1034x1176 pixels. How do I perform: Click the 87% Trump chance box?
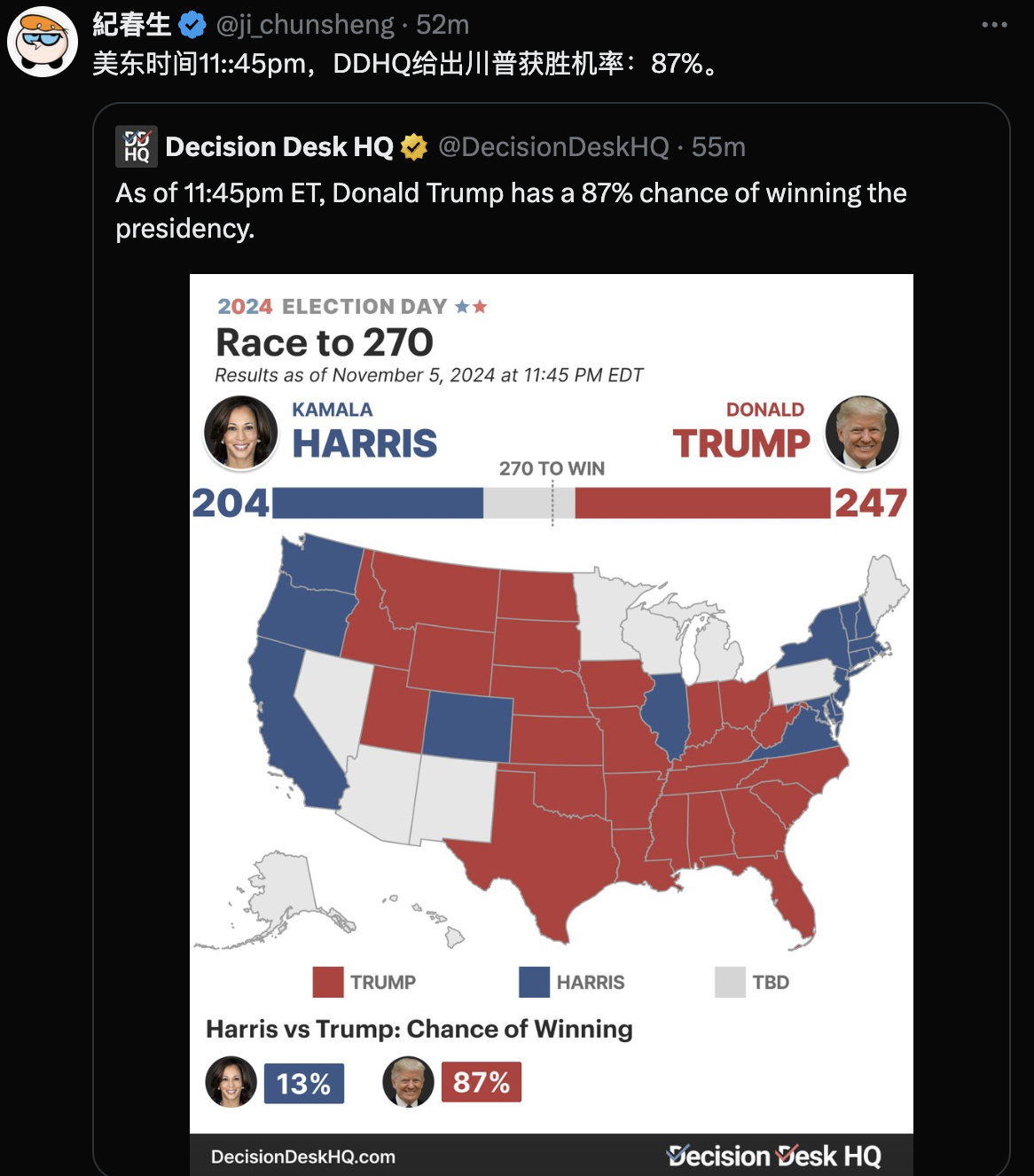click(482, 1082)
